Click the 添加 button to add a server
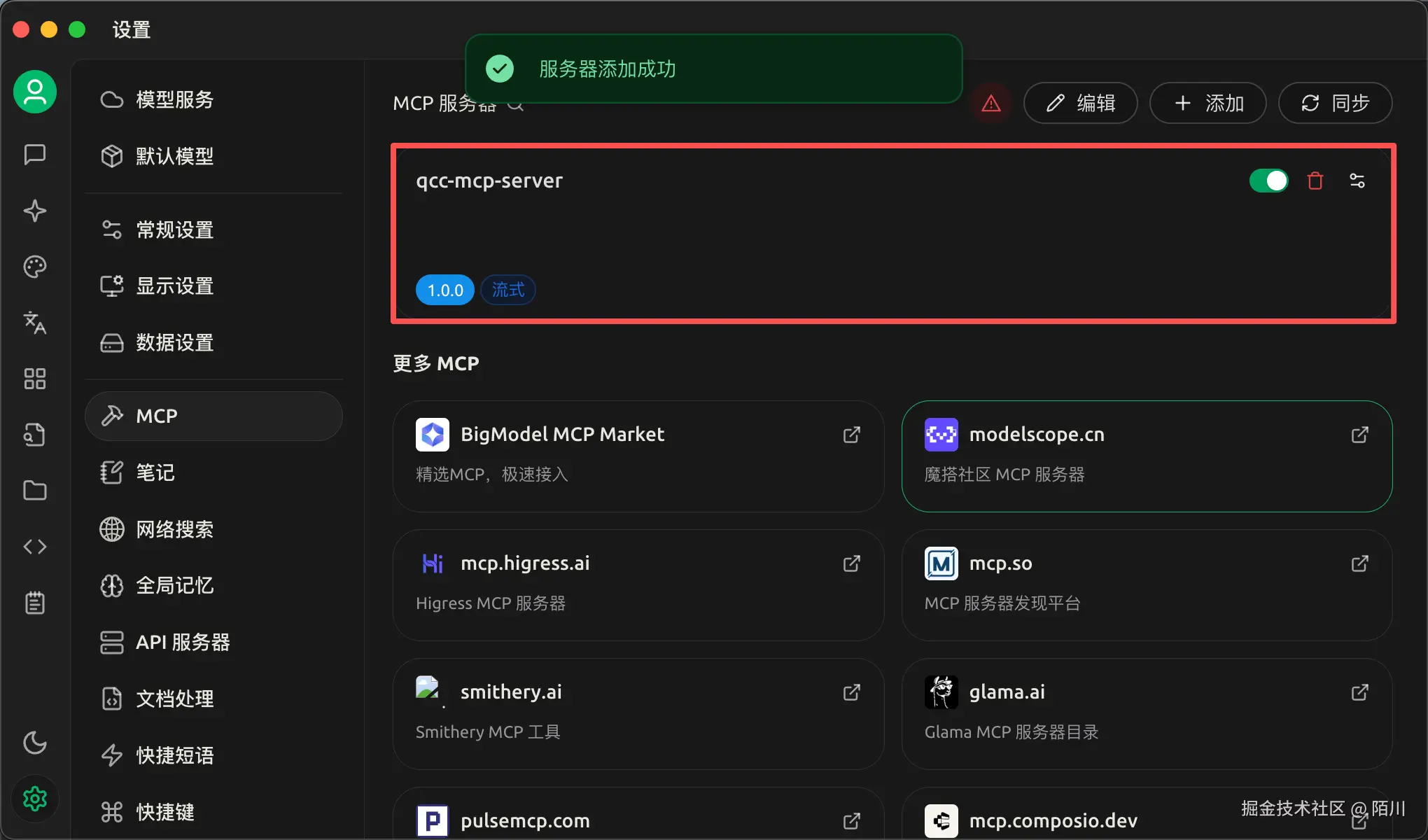The width and height of the screenshot is (1428, 840). point(1207,103)
